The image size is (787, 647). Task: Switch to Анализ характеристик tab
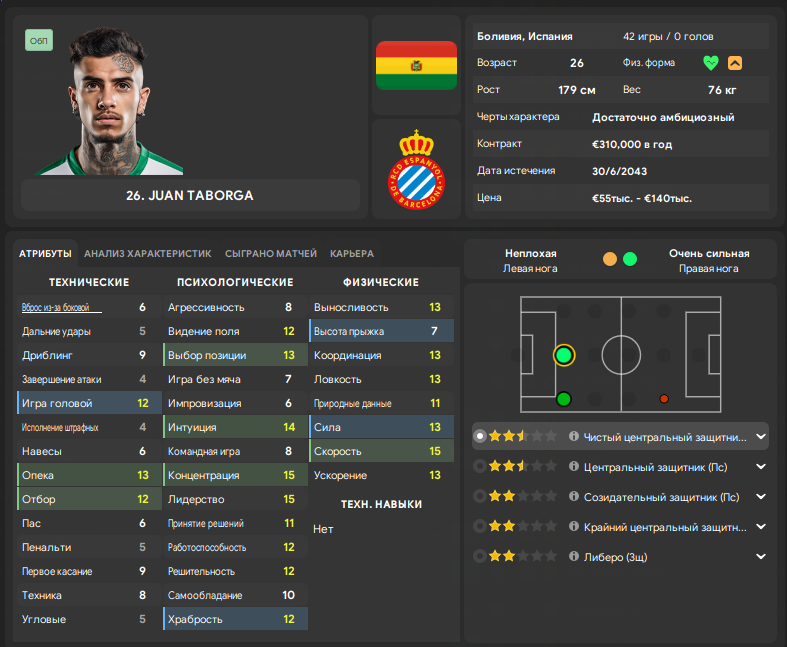pyautogui.click(x=148, y=253)
